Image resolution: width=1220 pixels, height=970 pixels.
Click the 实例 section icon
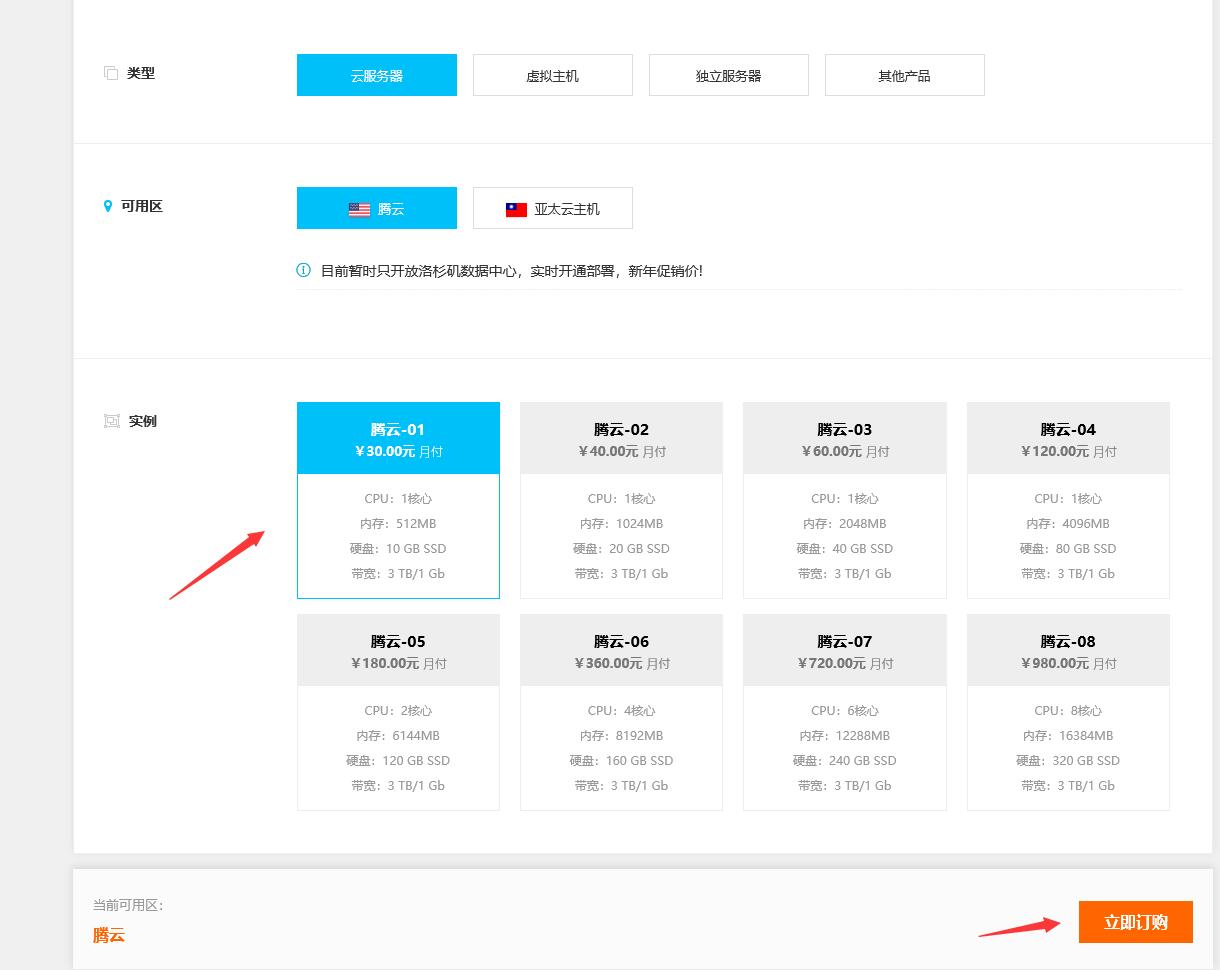[112, 421]
